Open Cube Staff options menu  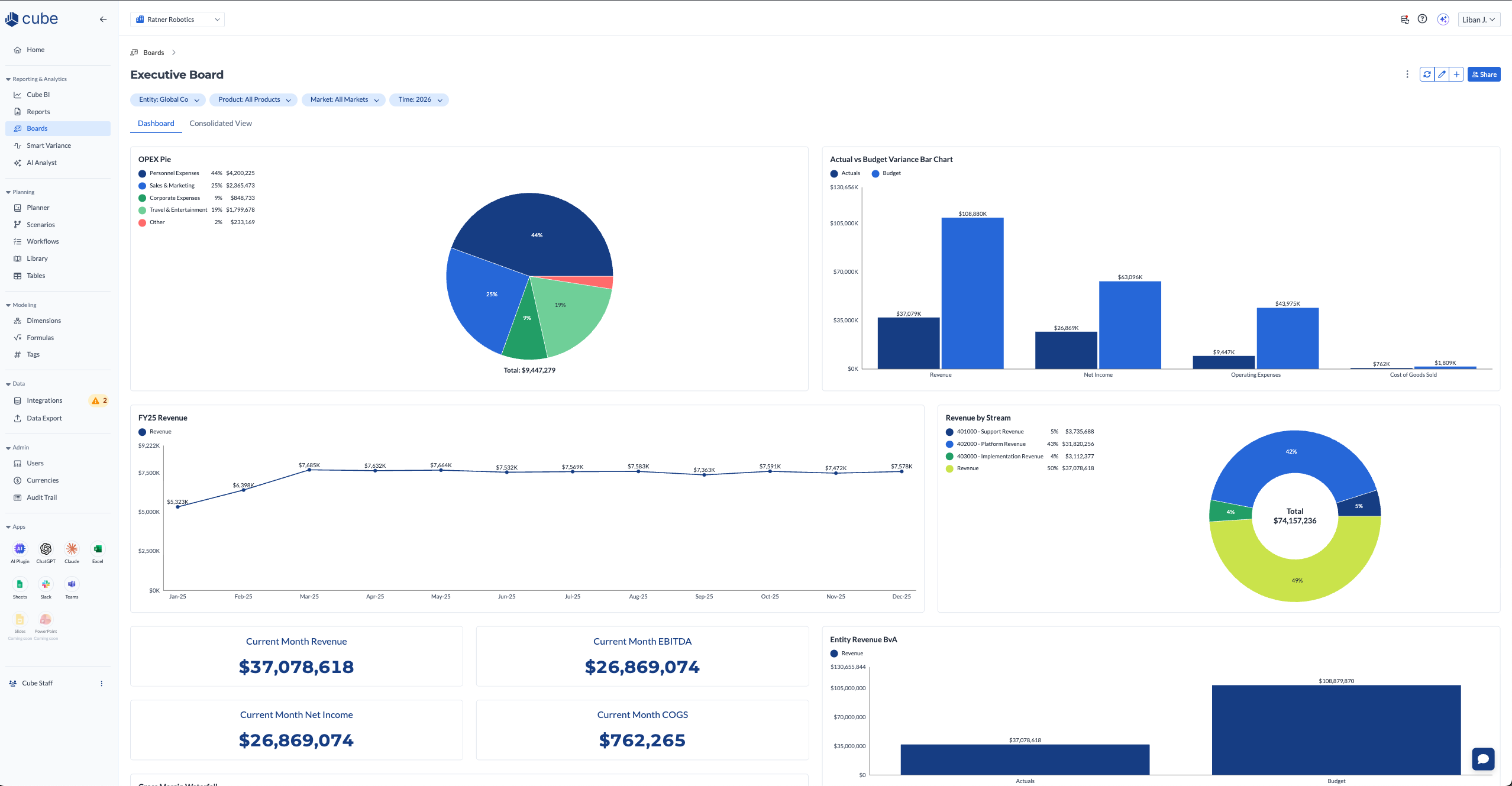pos(102,683)
